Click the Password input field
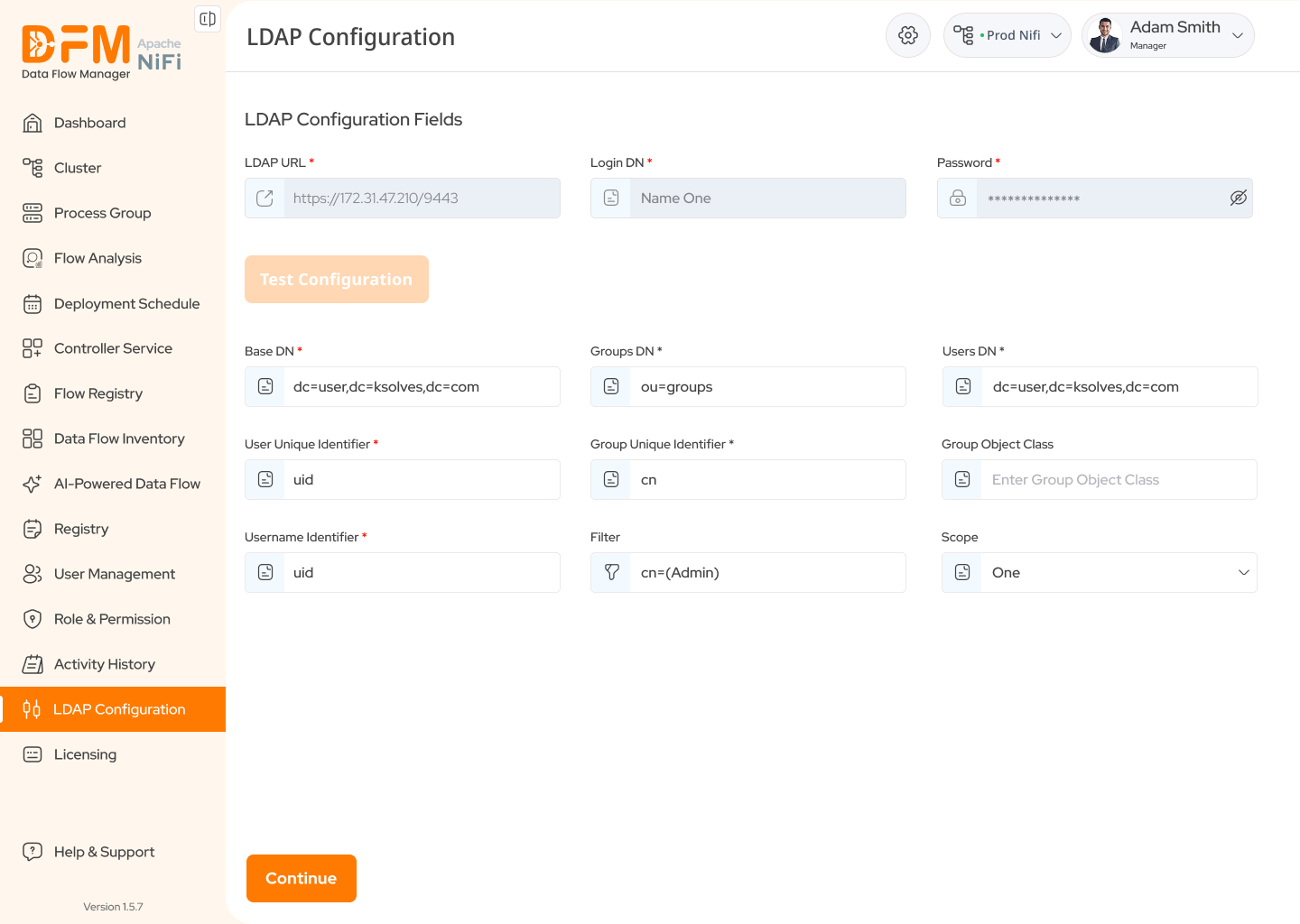 pos(1095,199)
